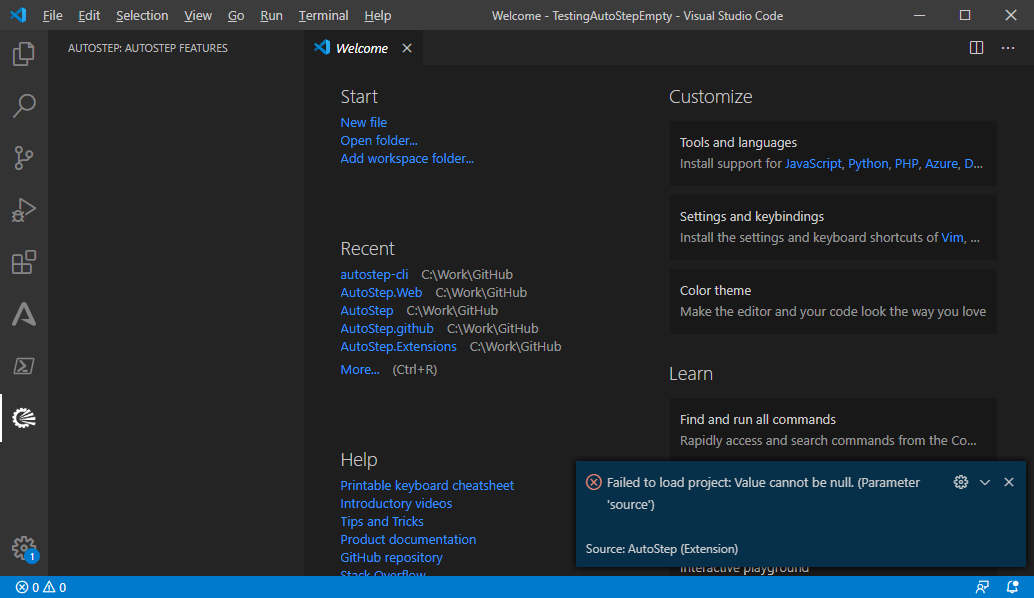Viewport: 1034px width, 598px height.
Task: Open the Manage gear in activity bar
Action: [24, 548]
